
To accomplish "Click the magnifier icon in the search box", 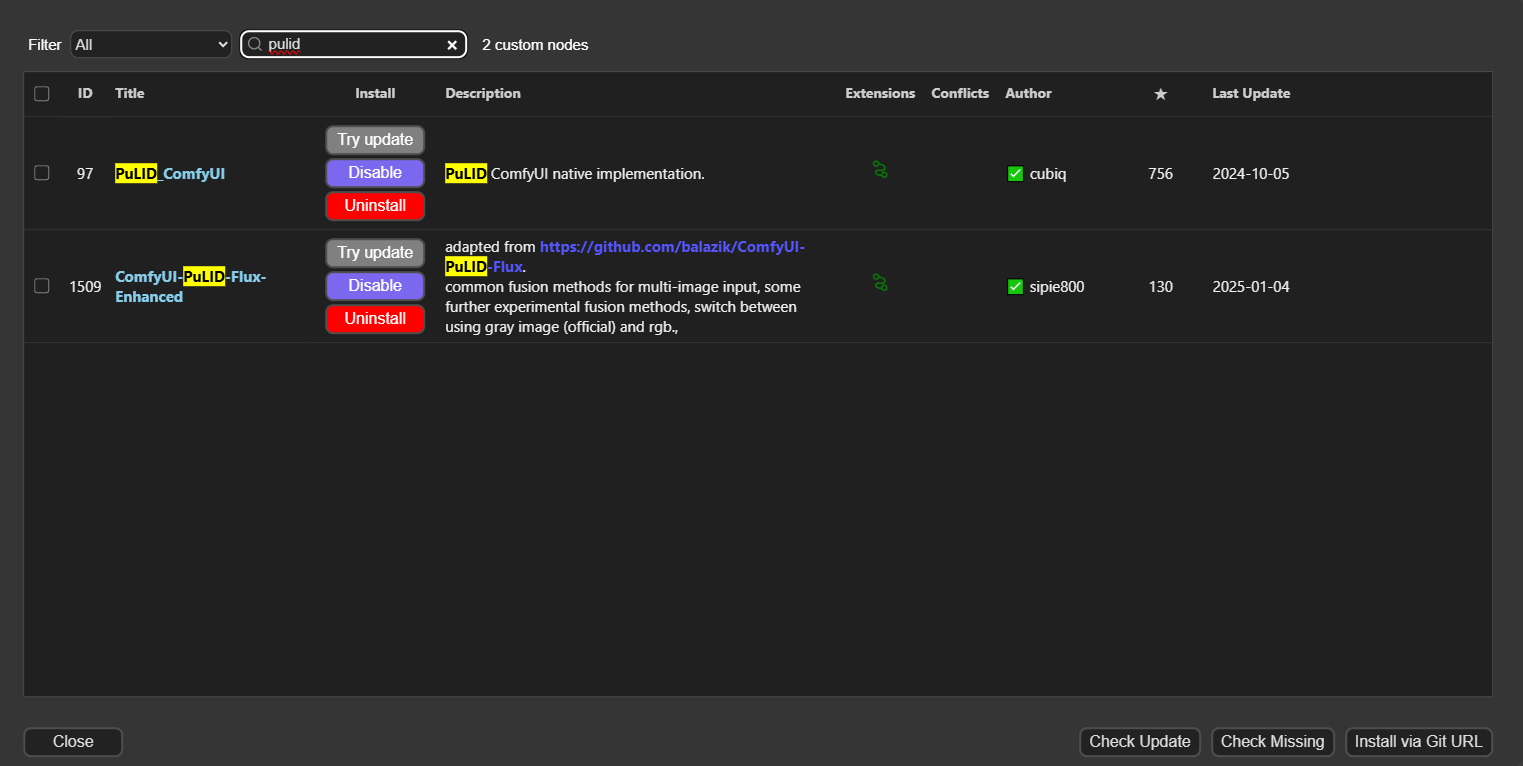I will tap(254, 44).
